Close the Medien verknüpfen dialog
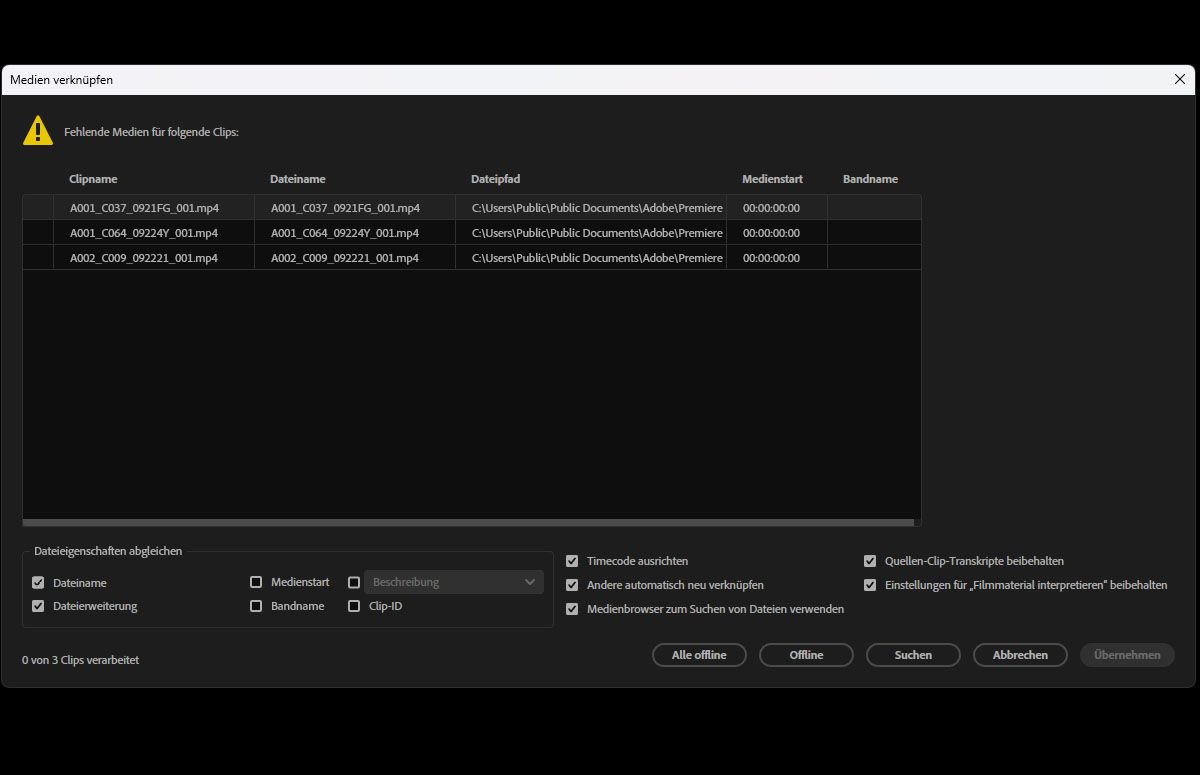The width and height of the screenshot is (1200, 775). [x=1179, y=80]
